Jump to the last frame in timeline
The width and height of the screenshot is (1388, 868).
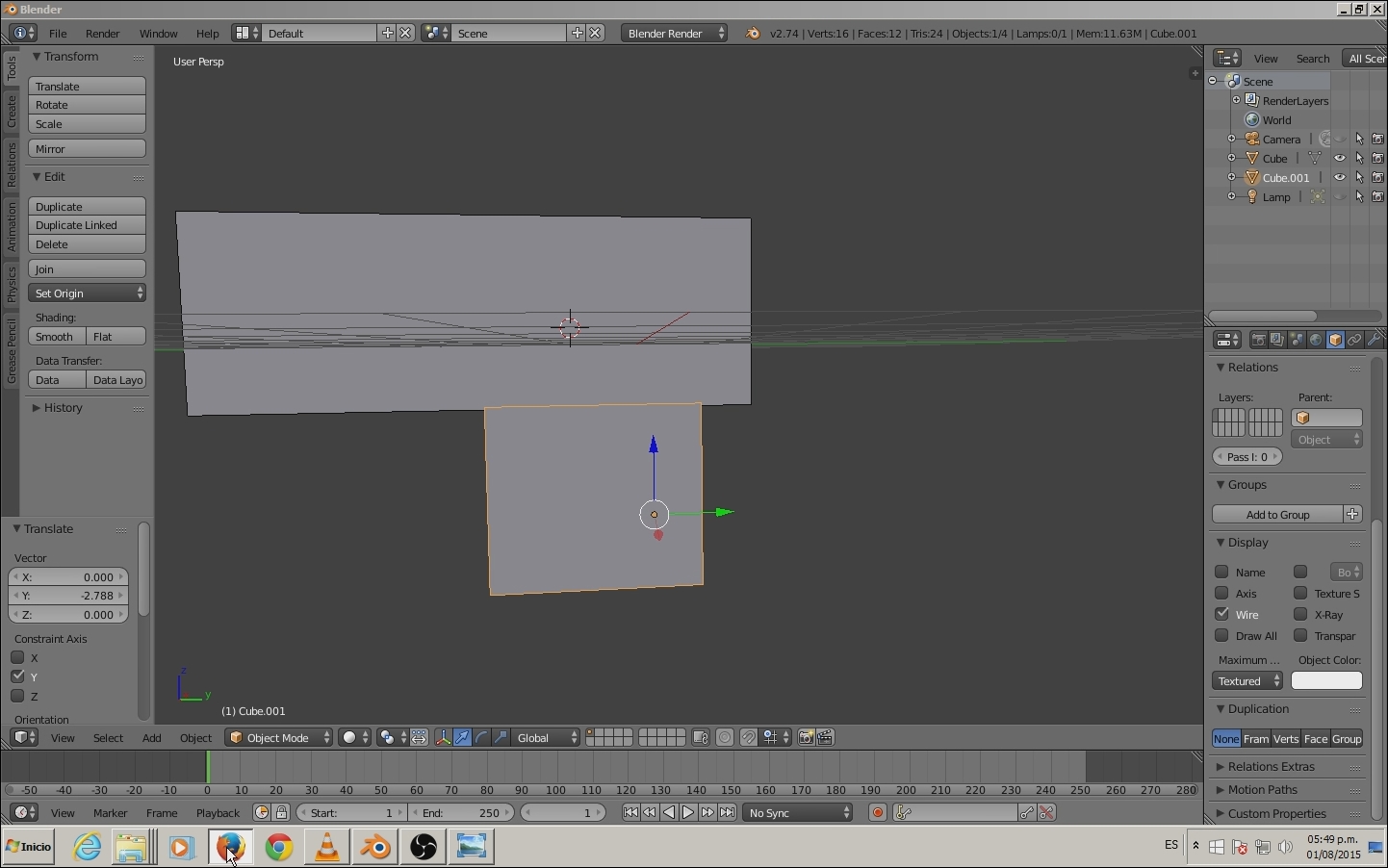click(x=729, y=813)
